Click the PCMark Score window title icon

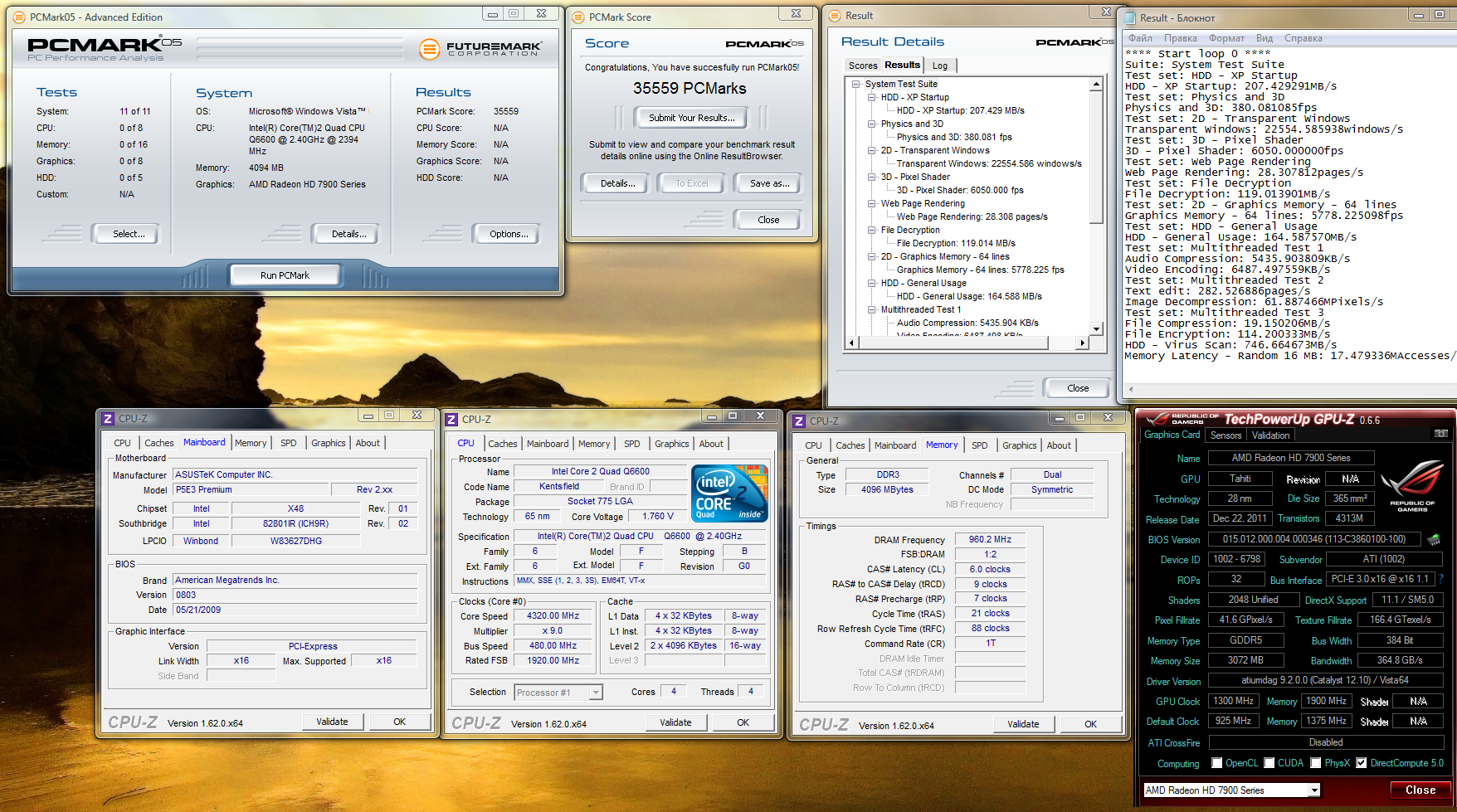578,17
